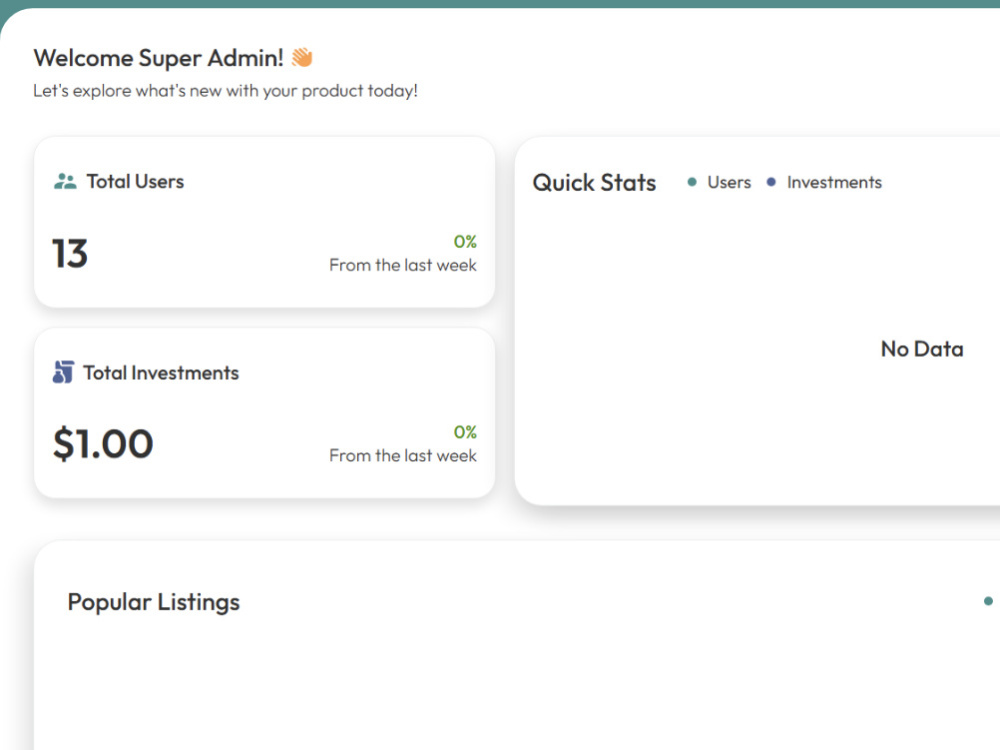Click 'From the last week' under Total Investments

coord(402,456)
